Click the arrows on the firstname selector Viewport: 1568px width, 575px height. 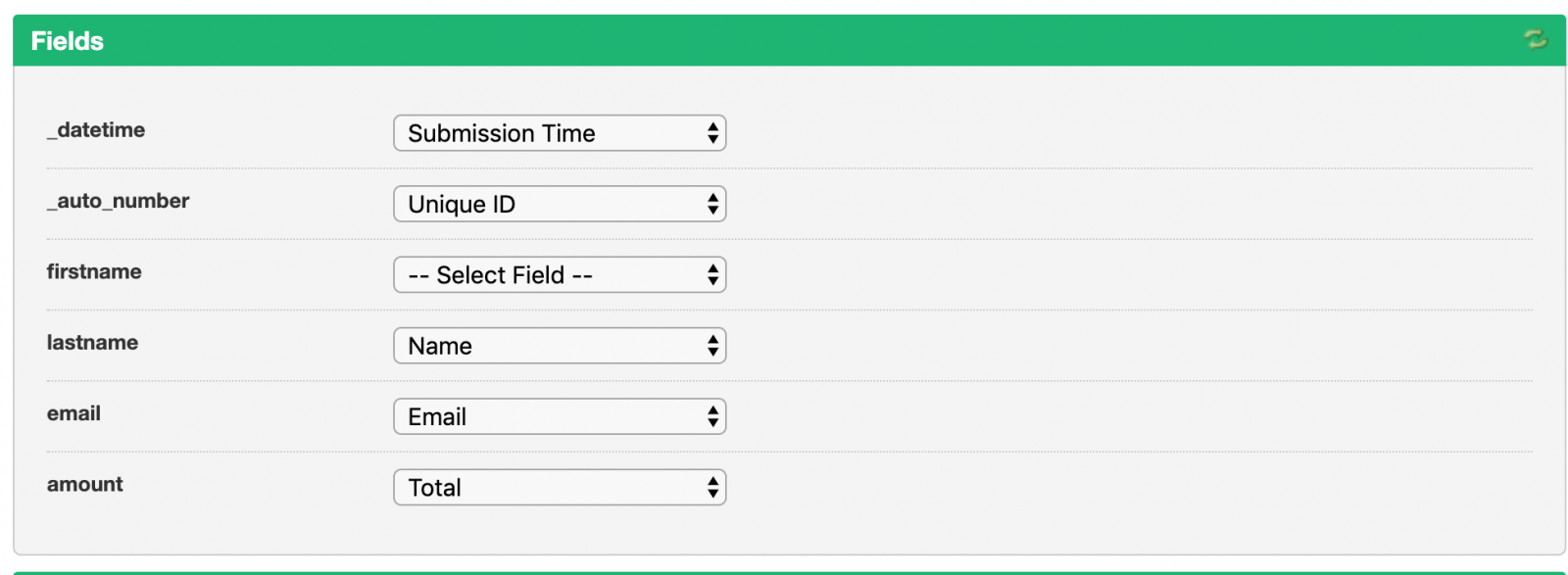712,275
